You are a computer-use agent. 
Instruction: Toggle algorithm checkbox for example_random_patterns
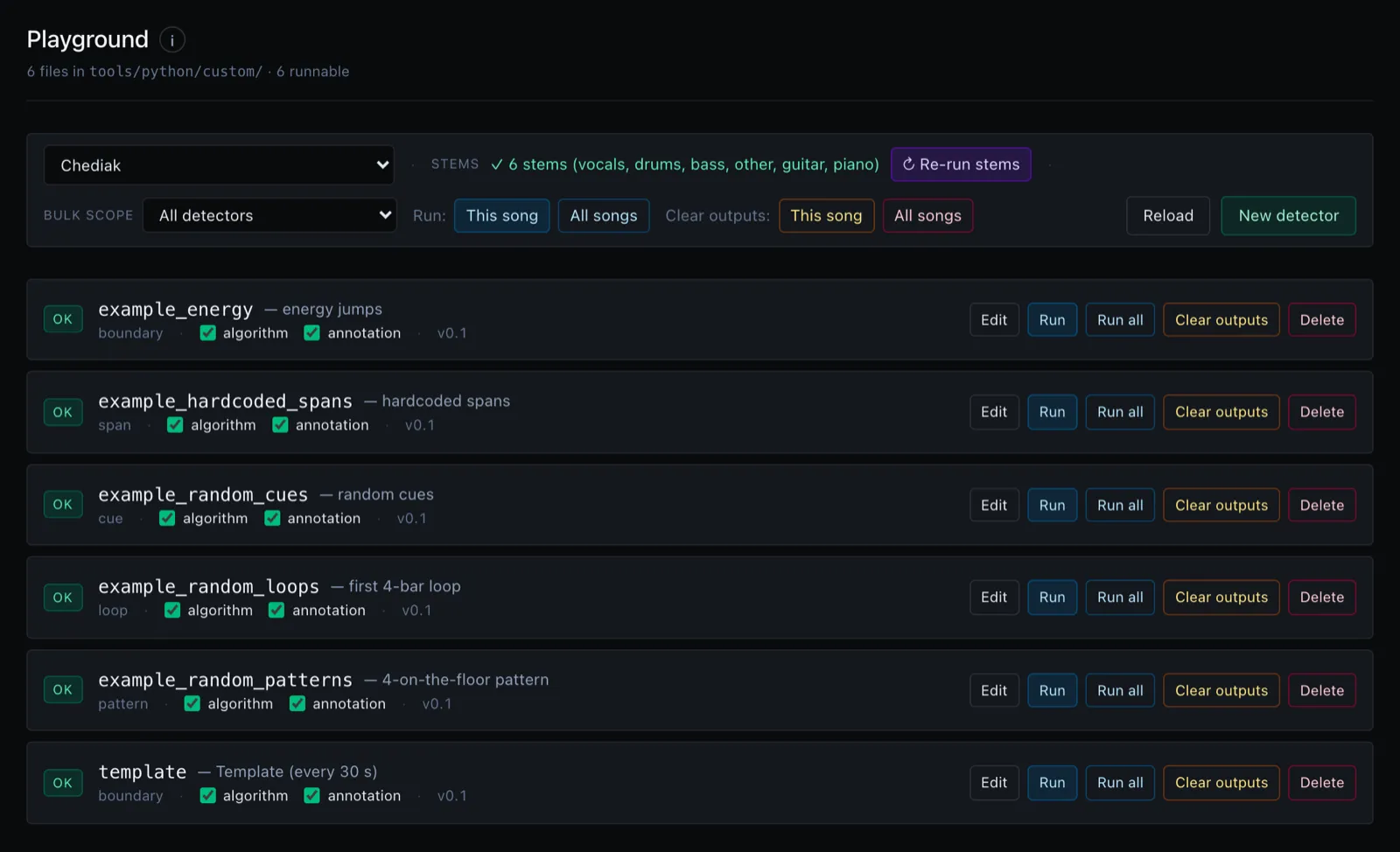(192, 704)
